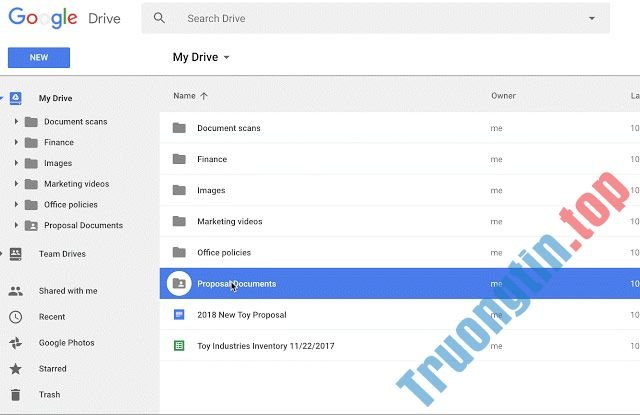Open Finance label in sidebar
This screenshot has width=640, height=415.
coord(59,142)
